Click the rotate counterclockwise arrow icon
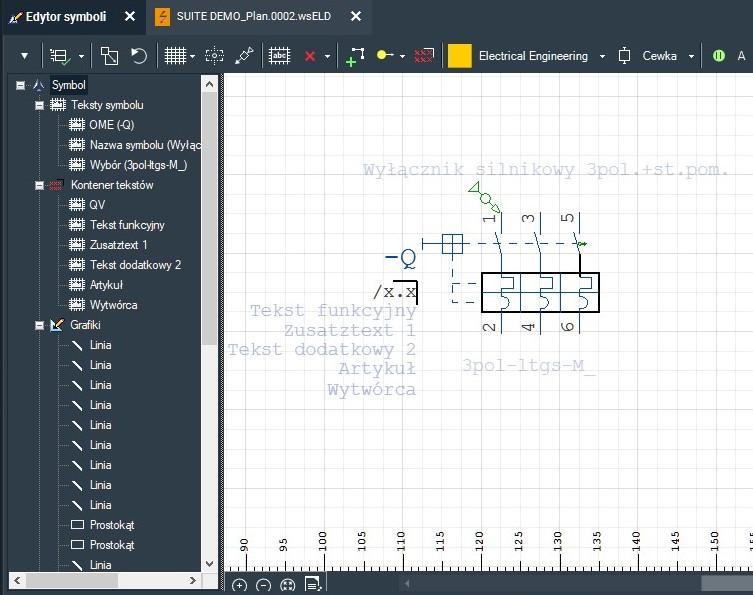 coord(139,56)
